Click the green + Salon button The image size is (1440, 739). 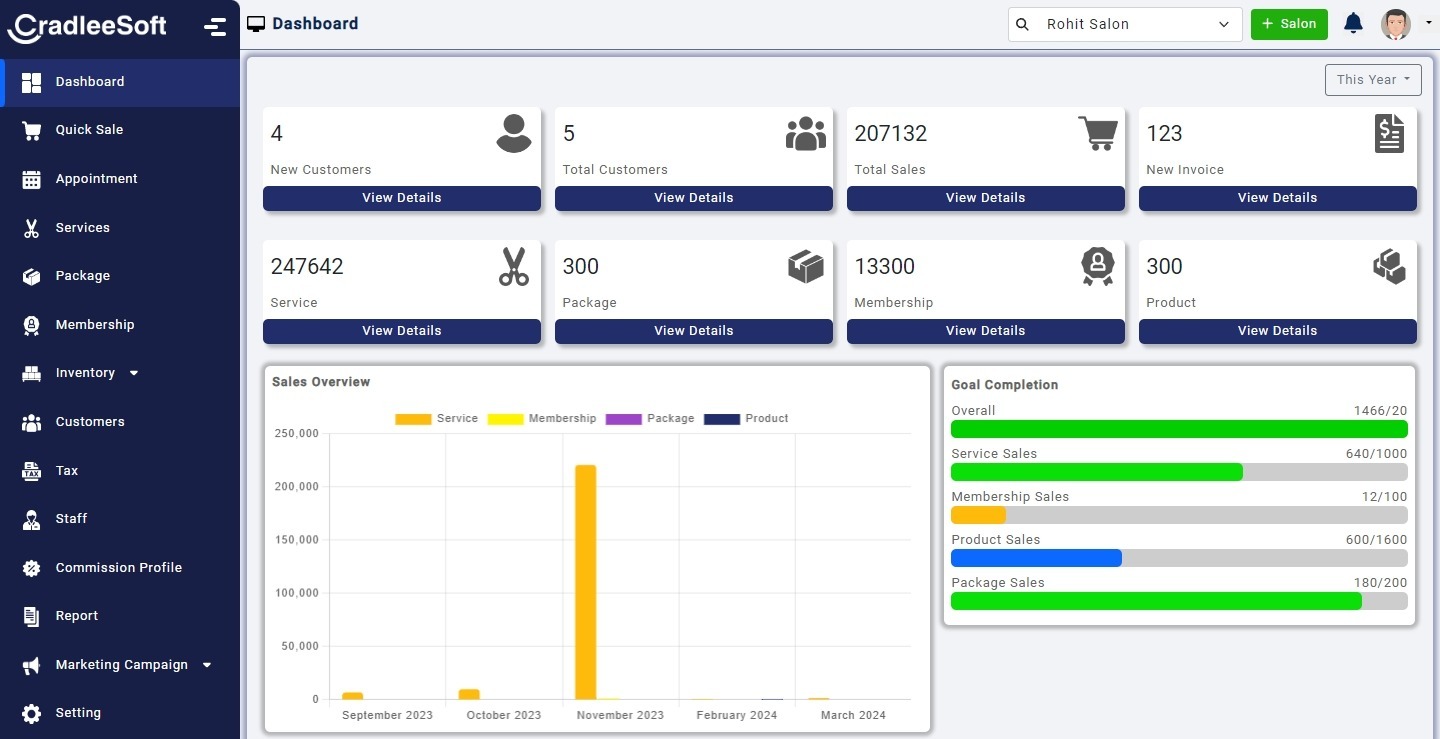(x=1289, y=24)
